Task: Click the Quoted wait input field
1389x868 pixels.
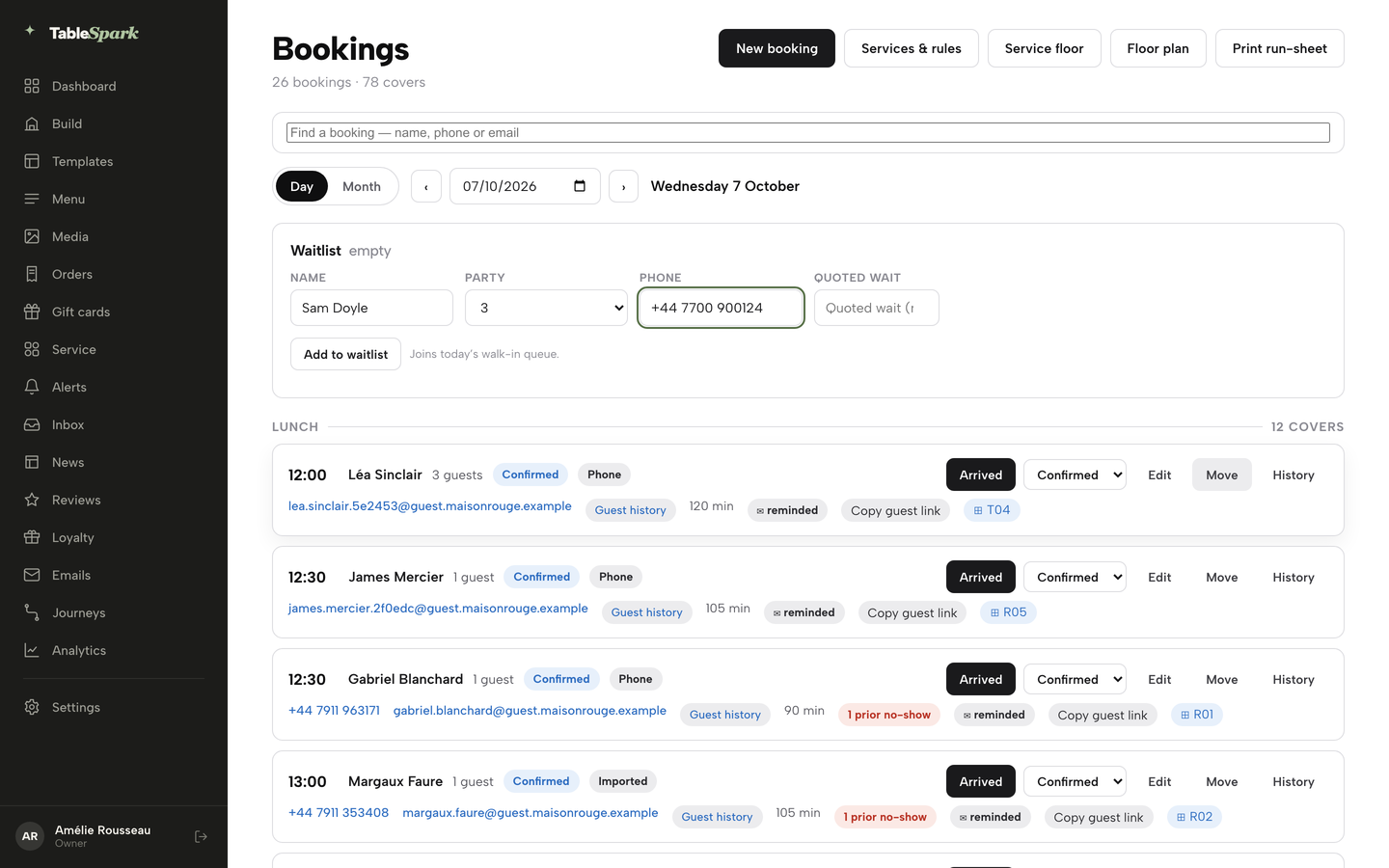Action: click(877, 308)
